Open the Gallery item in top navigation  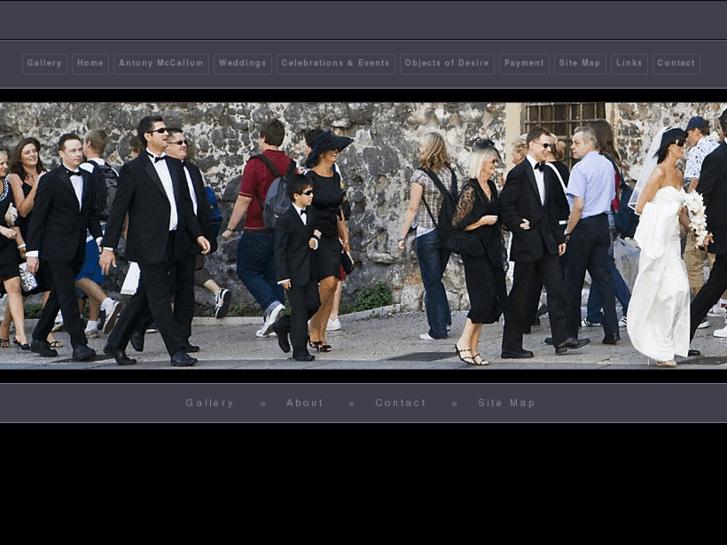point(45,64)
